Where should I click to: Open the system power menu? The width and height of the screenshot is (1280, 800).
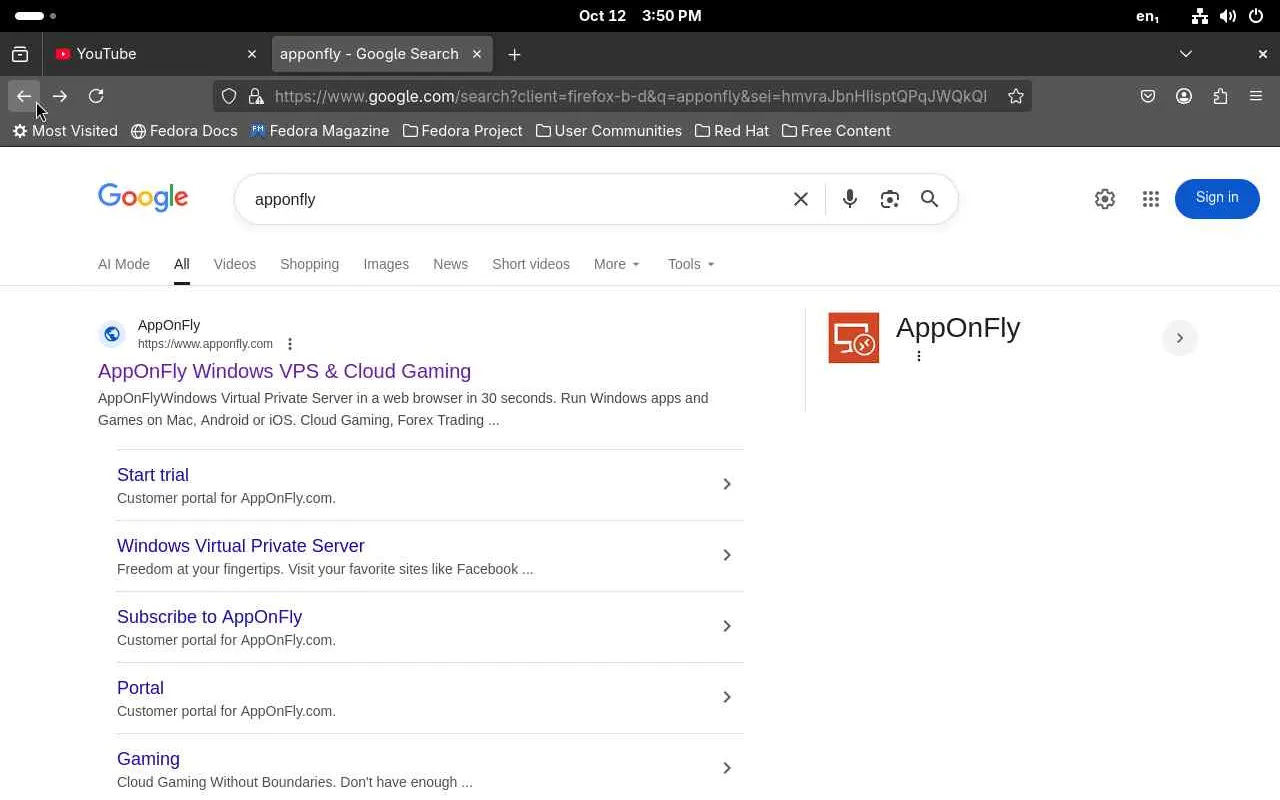coord(1256,16)
